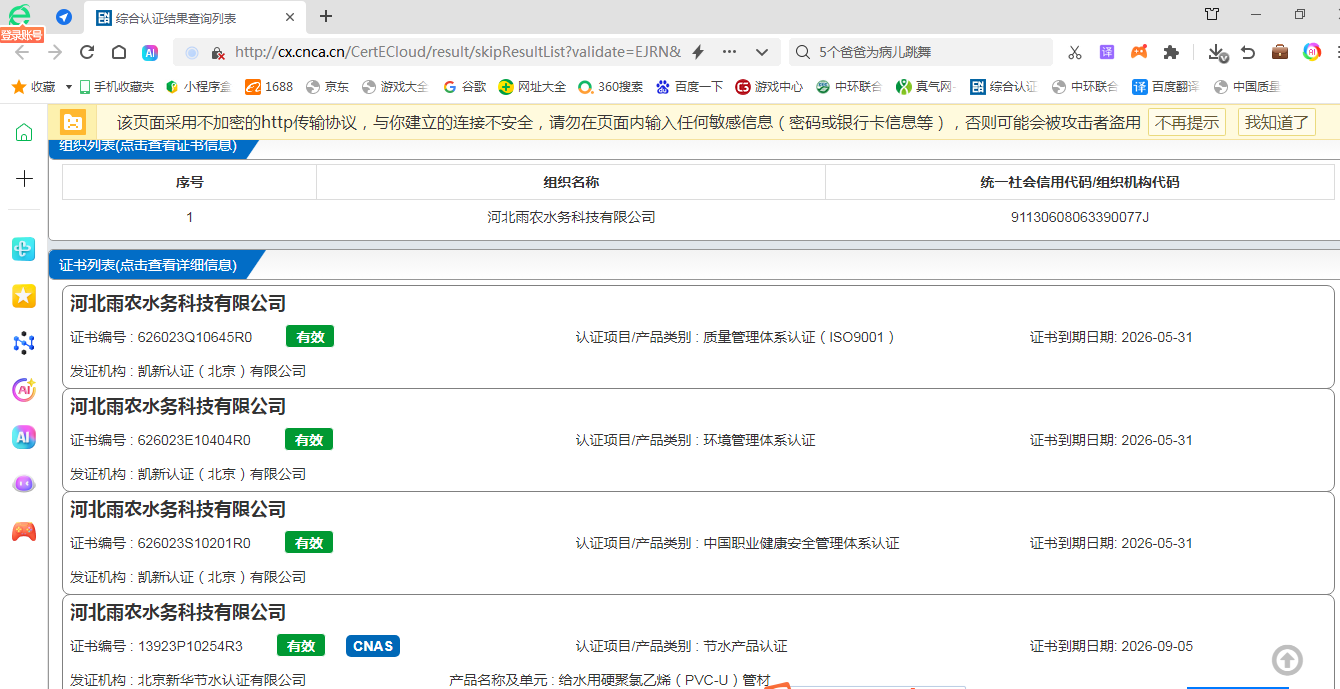Click the insecure connection lock icon
The height and width of the screenshot is (689, 1340).
click(x=217, y=52)
